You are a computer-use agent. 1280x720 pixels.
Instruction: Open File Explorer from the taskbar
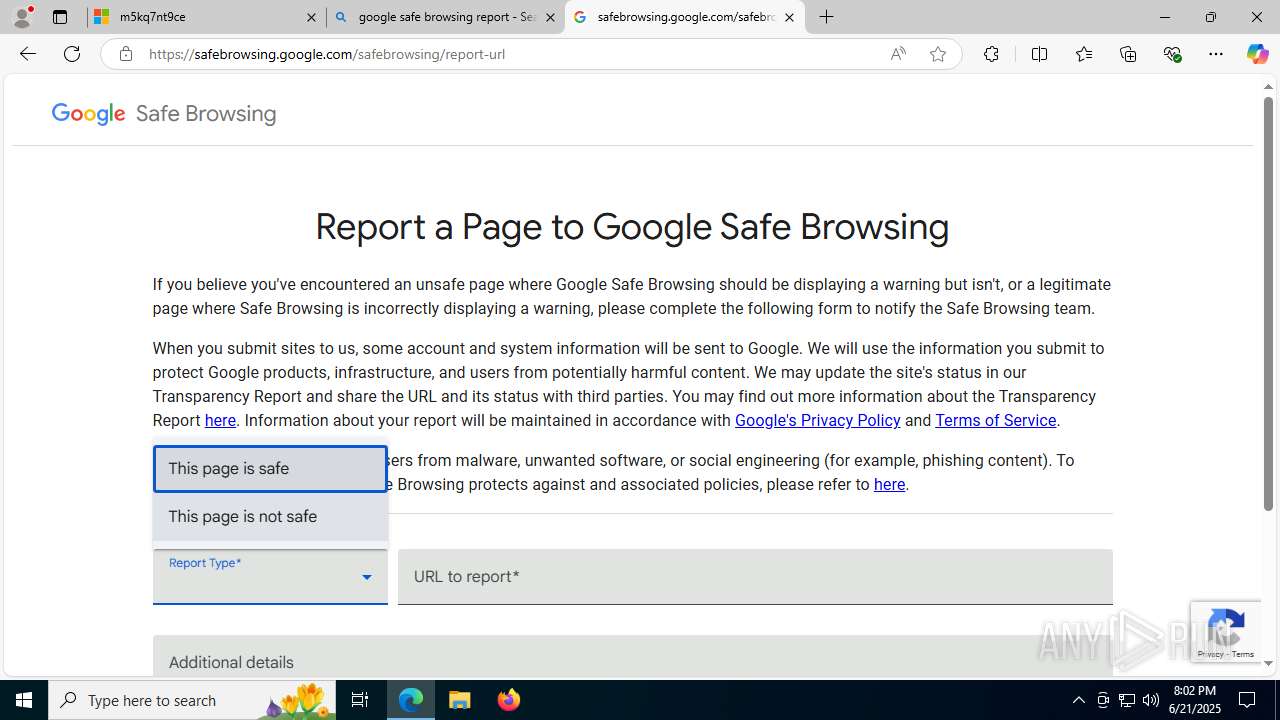coord(460,700)
